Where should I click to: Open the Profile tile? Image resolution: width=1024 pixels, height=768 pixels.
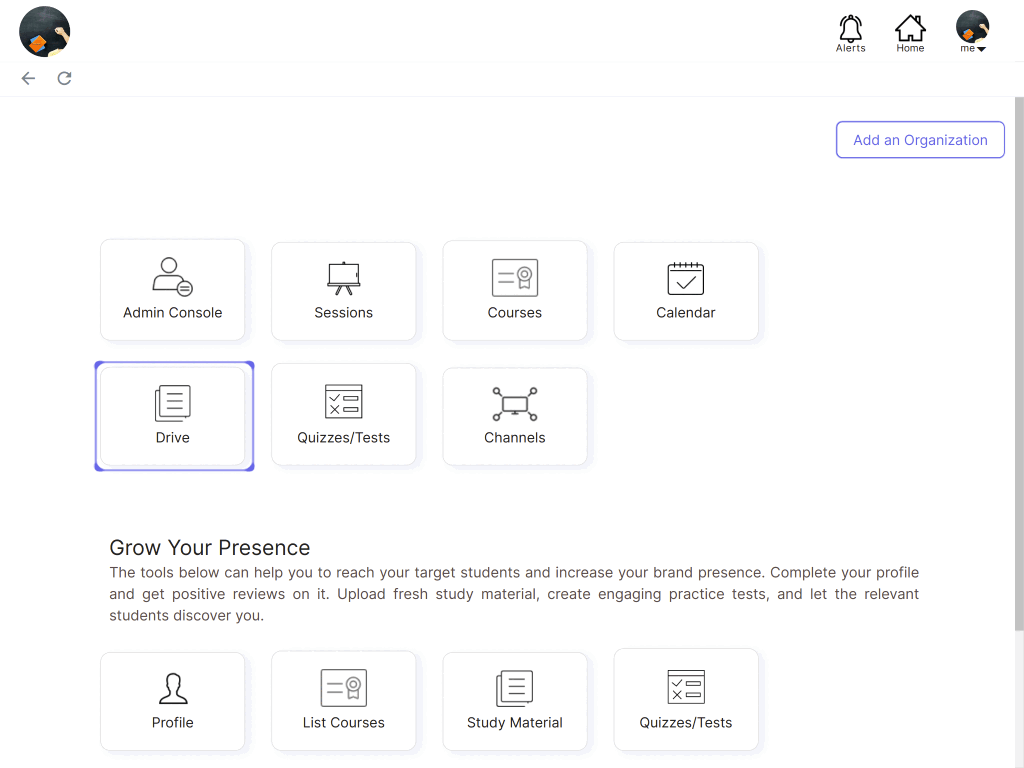pyautogui.click(x=172, y=701)
